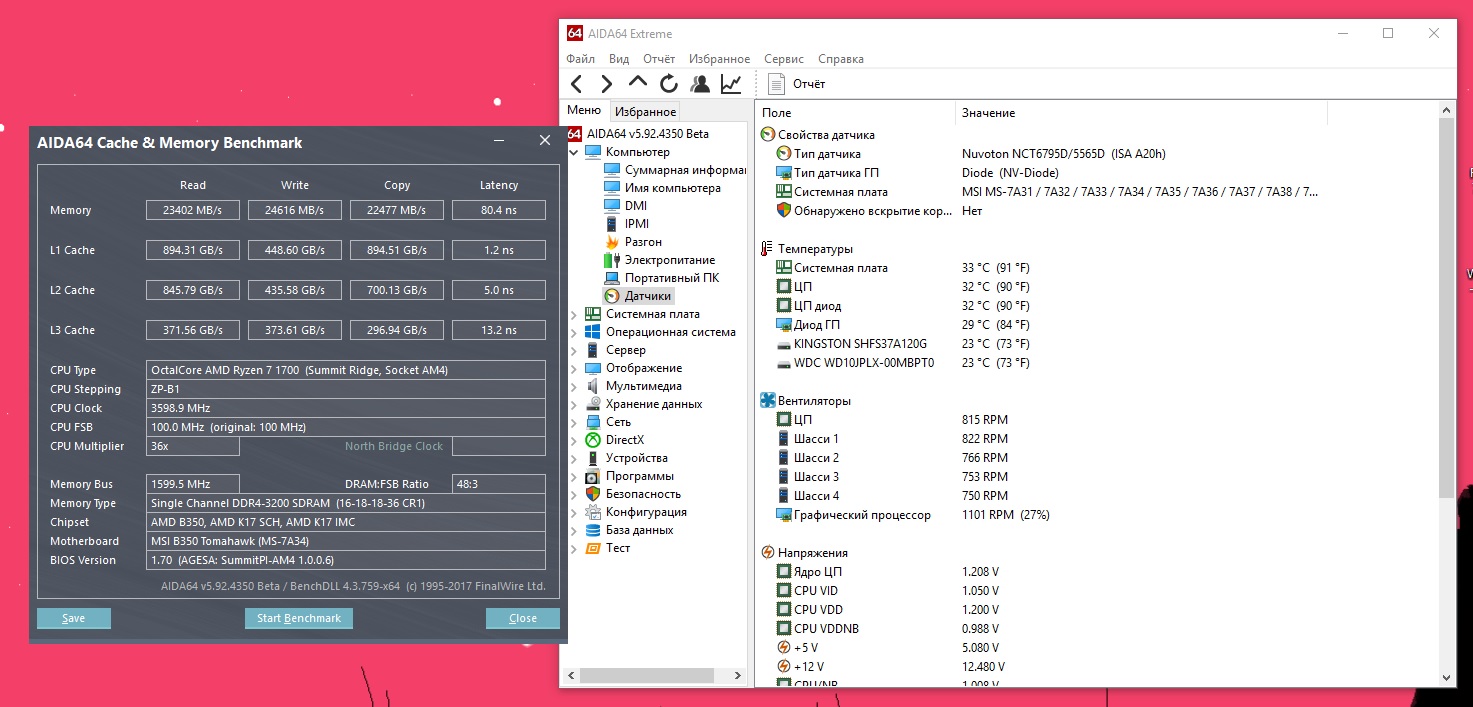
Task: Switch to the Избранное tab in sidebar
Action: 646,112
